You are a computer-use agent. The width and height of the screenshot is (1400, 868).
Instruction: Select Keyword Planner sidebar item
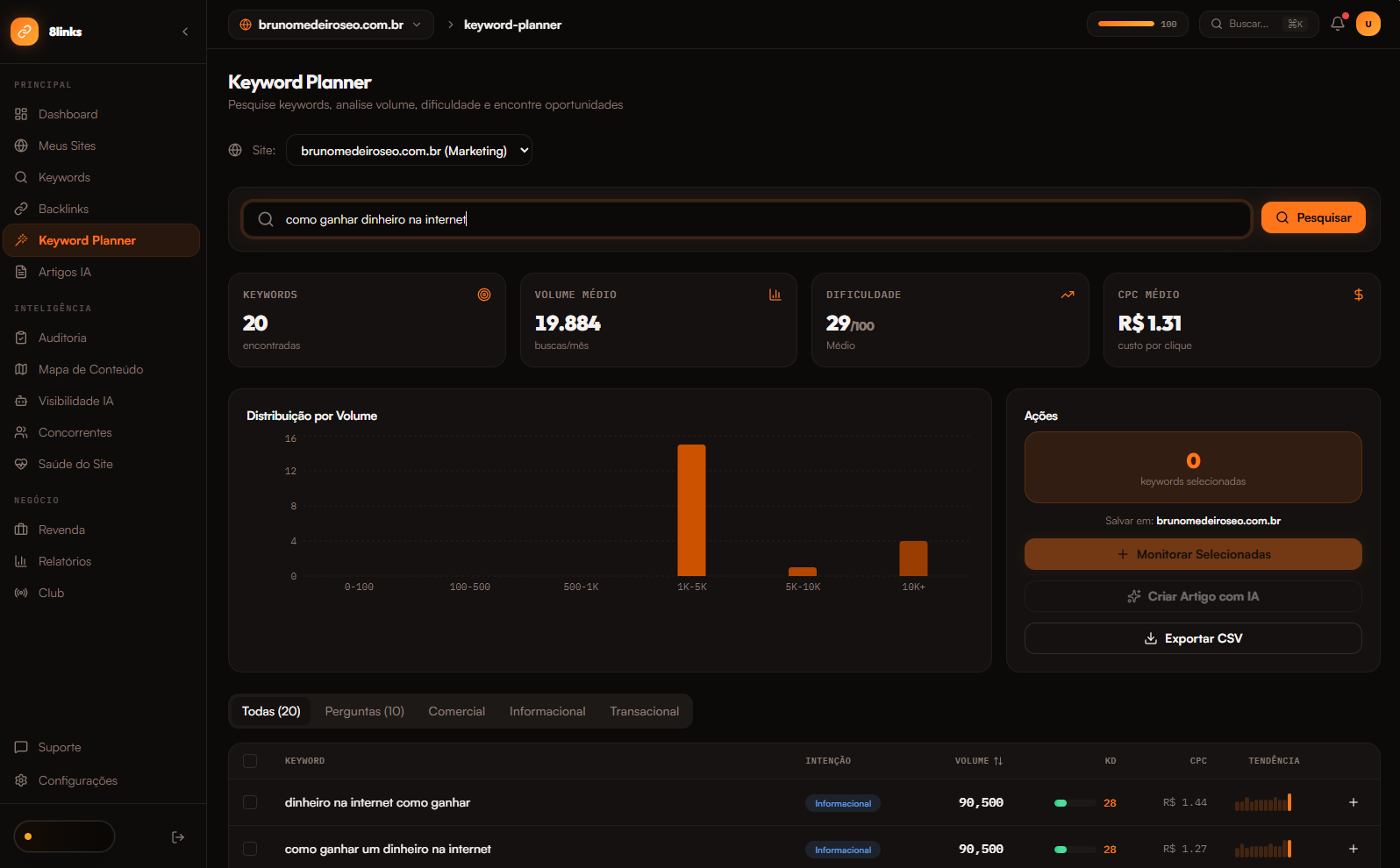pos(103,240)
